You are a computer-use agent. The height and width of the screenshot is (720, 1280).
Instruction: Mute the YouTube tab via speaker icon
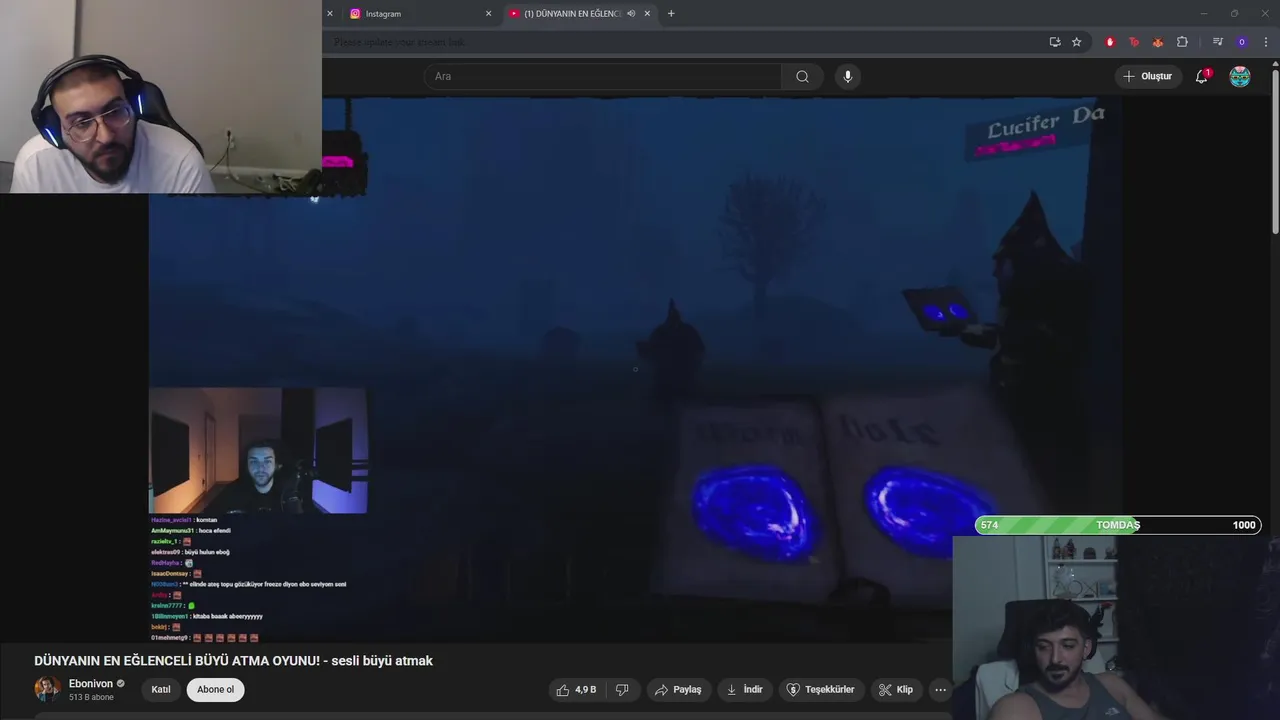(x=631, y=14)
